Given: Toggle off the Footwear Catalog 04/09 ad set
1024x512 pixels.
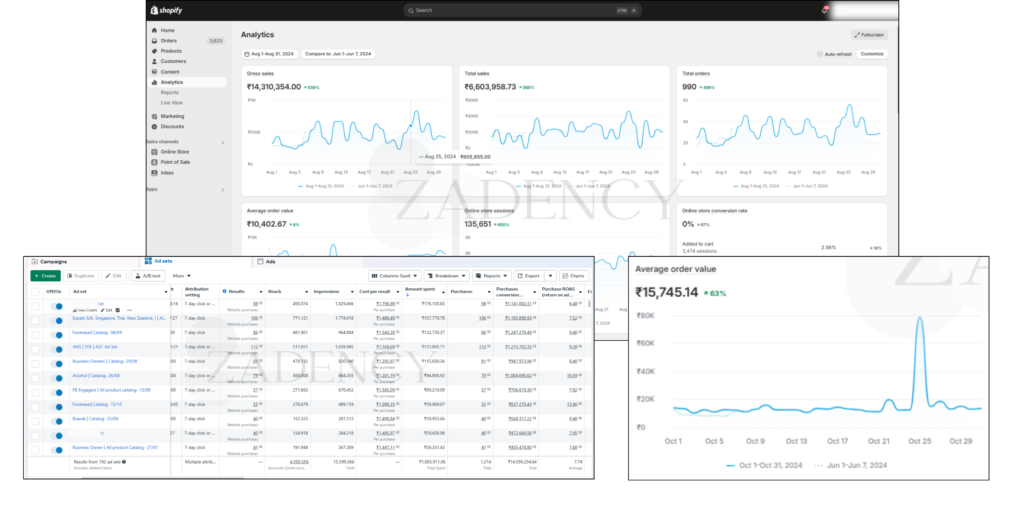Looking at the screenshot, I should [x=57, y=333].
